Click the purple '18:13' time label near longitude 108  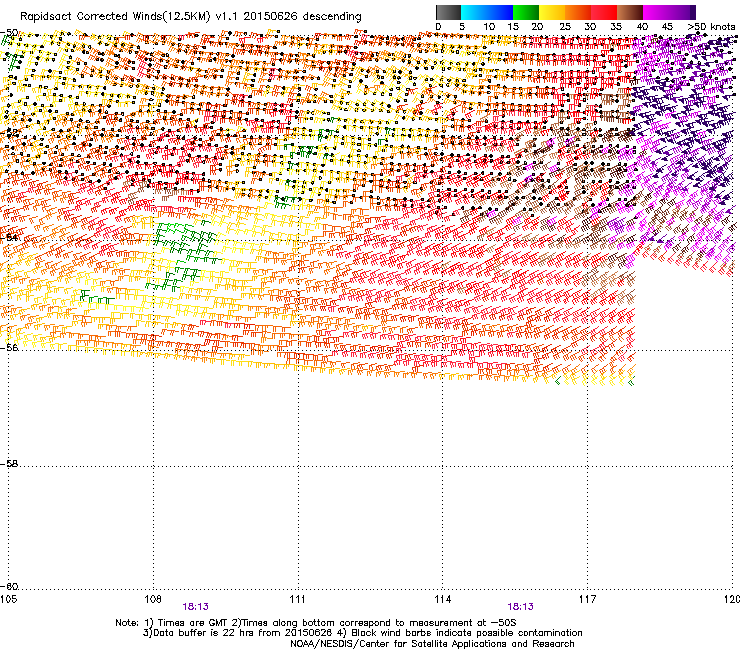coord(195,607)
